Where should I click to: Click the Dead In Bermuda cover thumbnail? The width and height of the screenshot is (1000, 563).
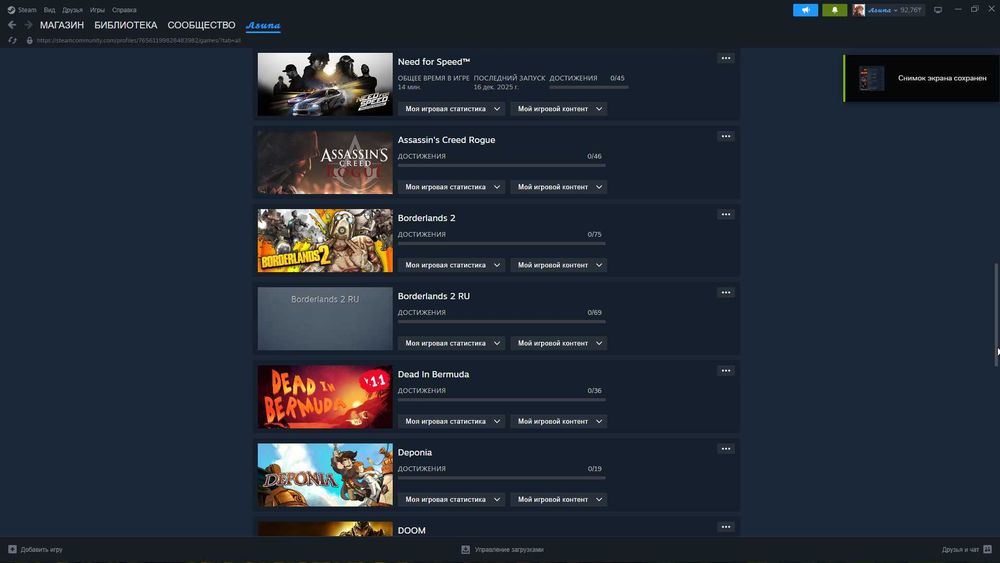[x=325, y=397]
